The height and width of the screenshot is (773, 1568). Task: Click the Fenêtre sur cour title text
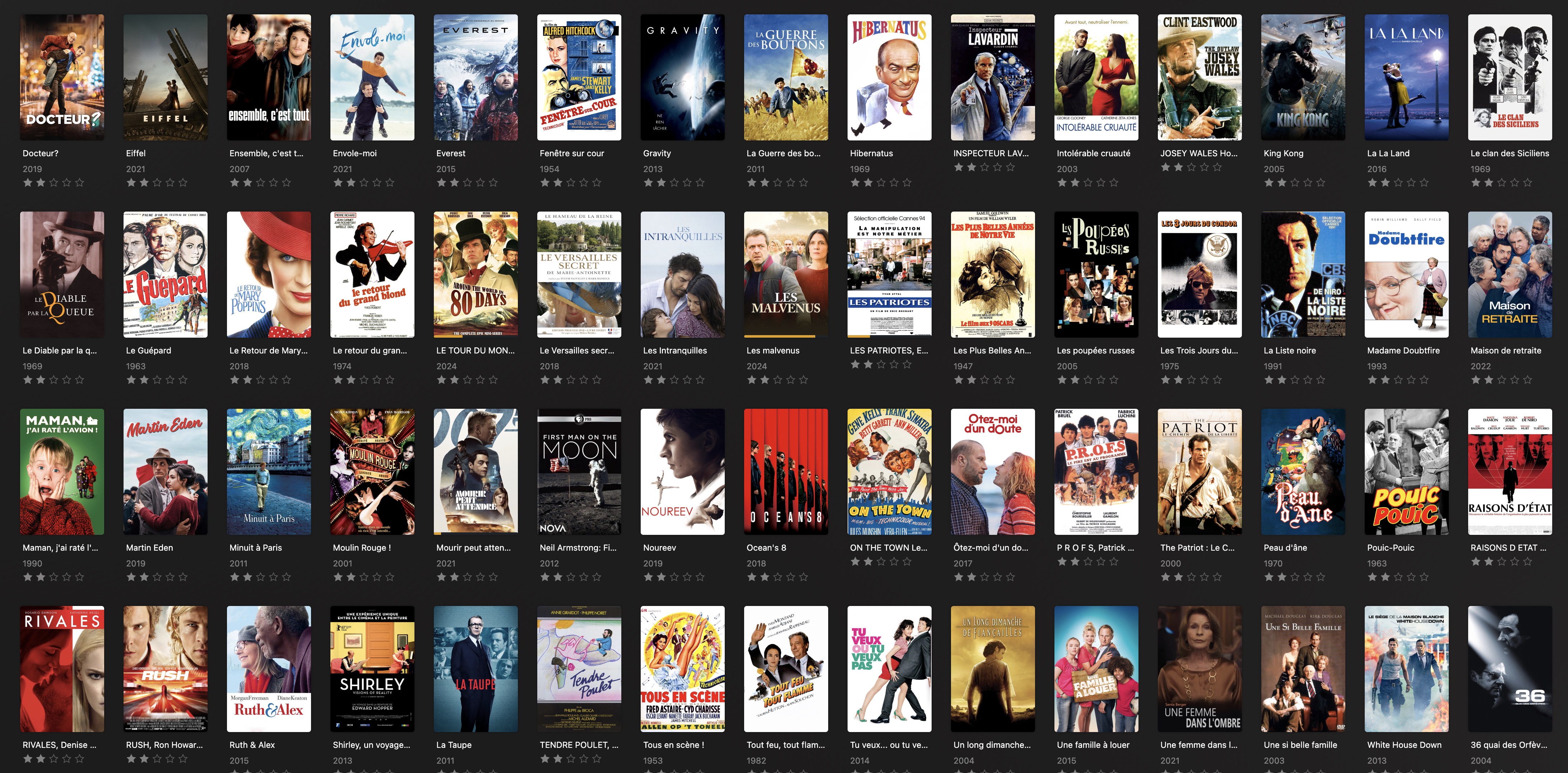pos(571,153)
